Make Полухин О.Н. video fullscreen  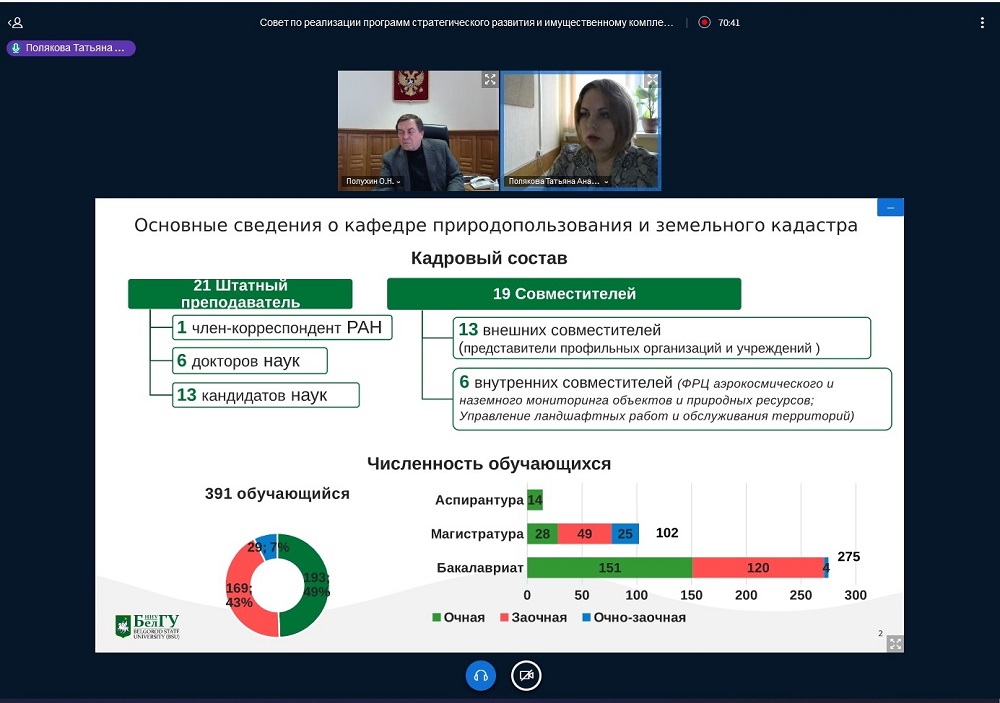coord(489,79)
